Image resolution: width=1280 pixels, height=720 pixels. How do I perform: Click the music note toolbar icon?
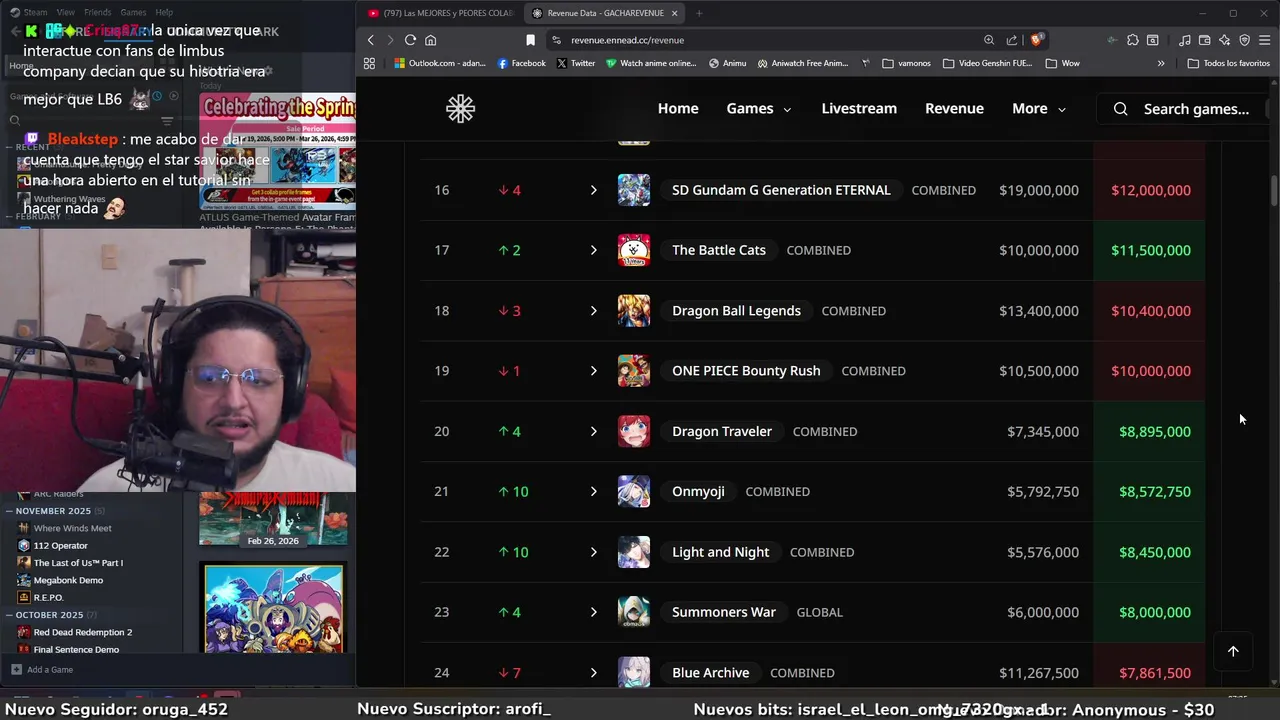tap(1185, 40)
